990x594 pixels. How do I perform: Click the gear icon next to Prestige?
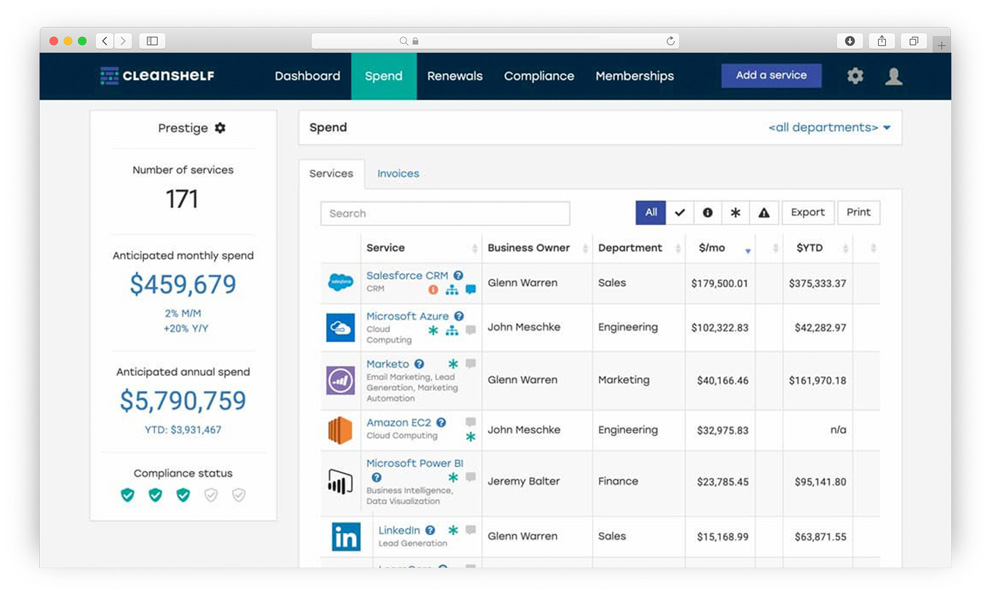[x=220, y=128]
